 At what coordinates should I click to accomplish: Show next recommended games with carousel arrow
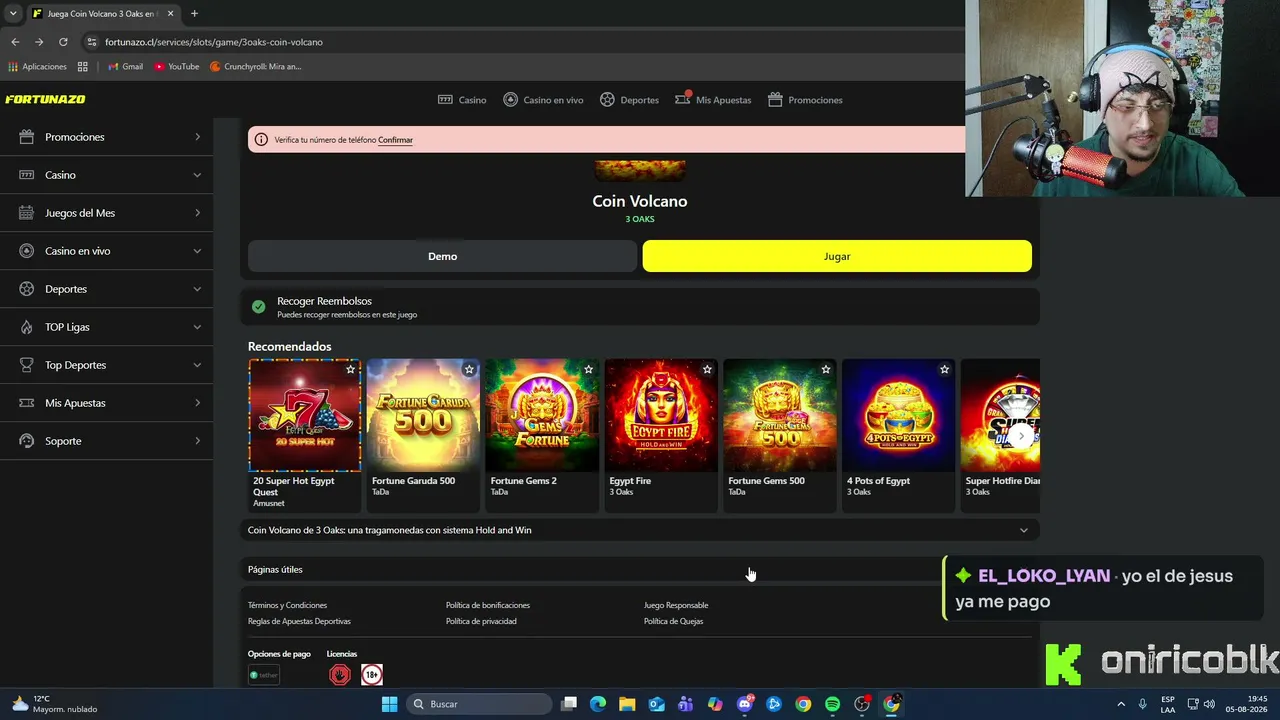1020,436
